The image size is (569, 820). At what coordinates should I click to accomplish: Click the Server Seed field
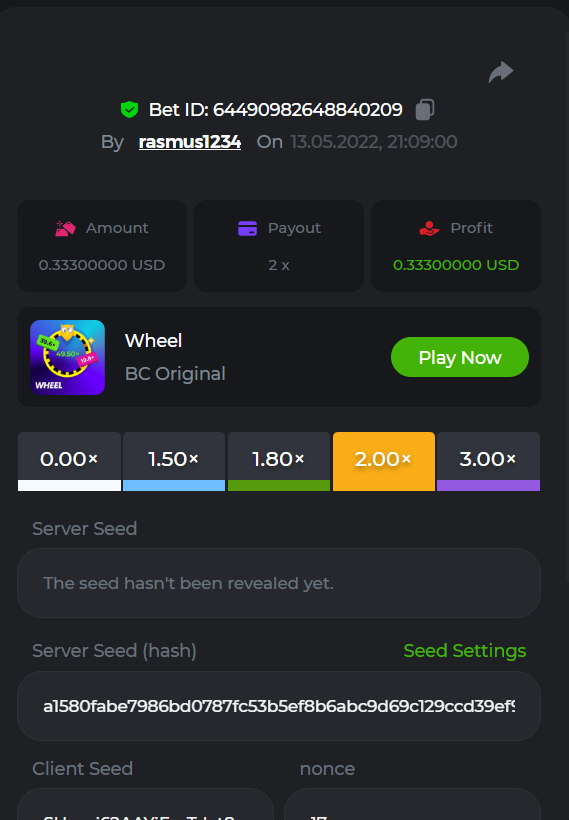(279, 583)
